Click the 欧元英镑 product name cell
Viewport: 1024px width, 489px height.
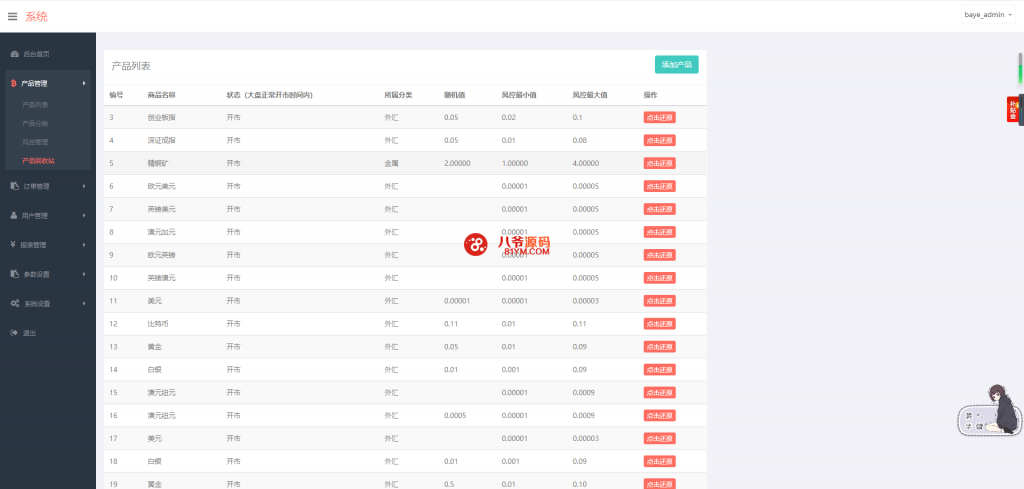click(x=162, y=255)
